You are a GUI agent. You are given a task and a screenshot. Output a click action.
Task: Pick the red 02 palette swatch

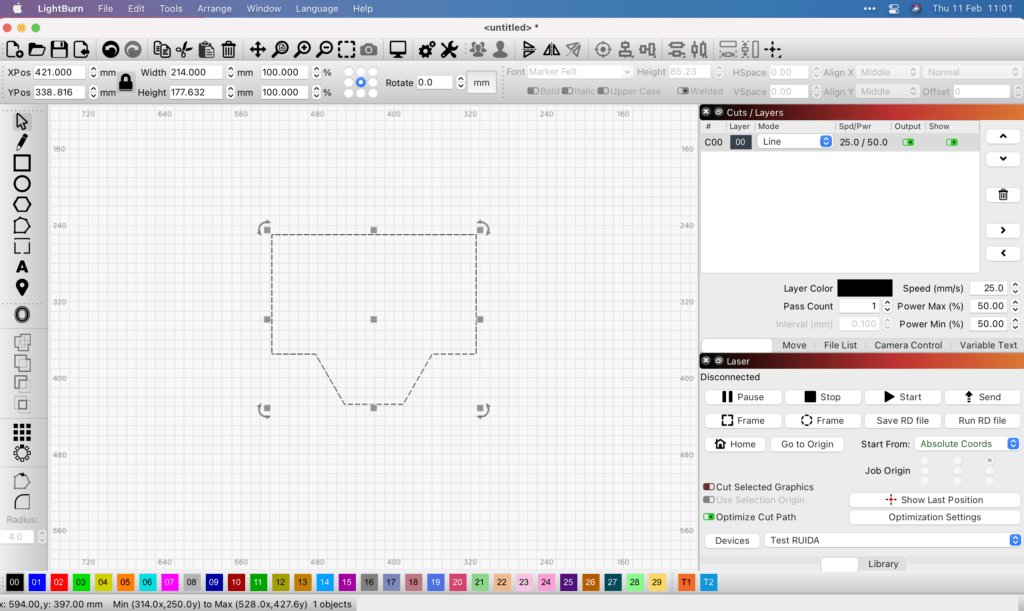pyautogui.click(x=59, y=582)
